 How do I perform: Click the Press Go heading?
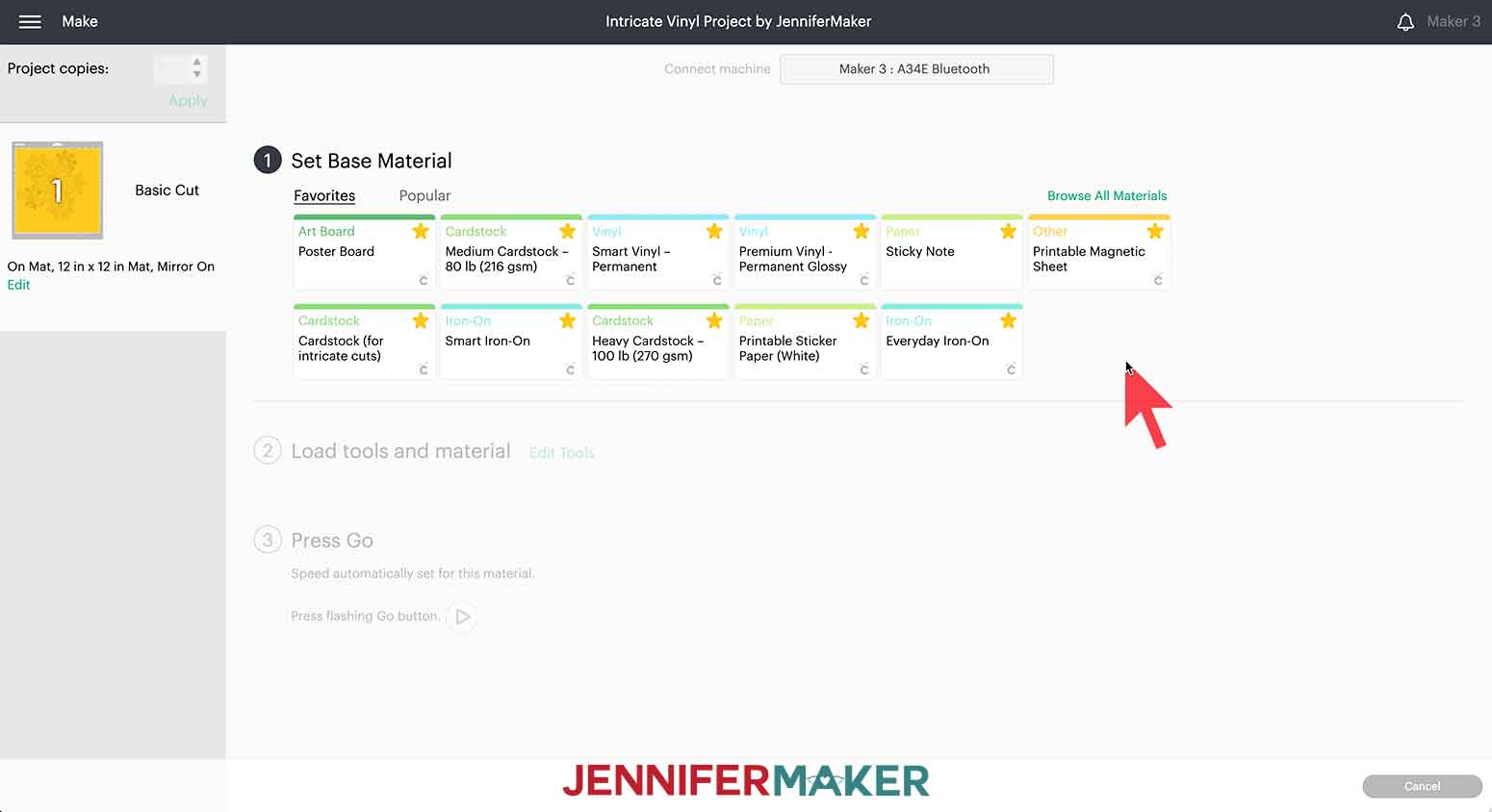tap(332, 541)
